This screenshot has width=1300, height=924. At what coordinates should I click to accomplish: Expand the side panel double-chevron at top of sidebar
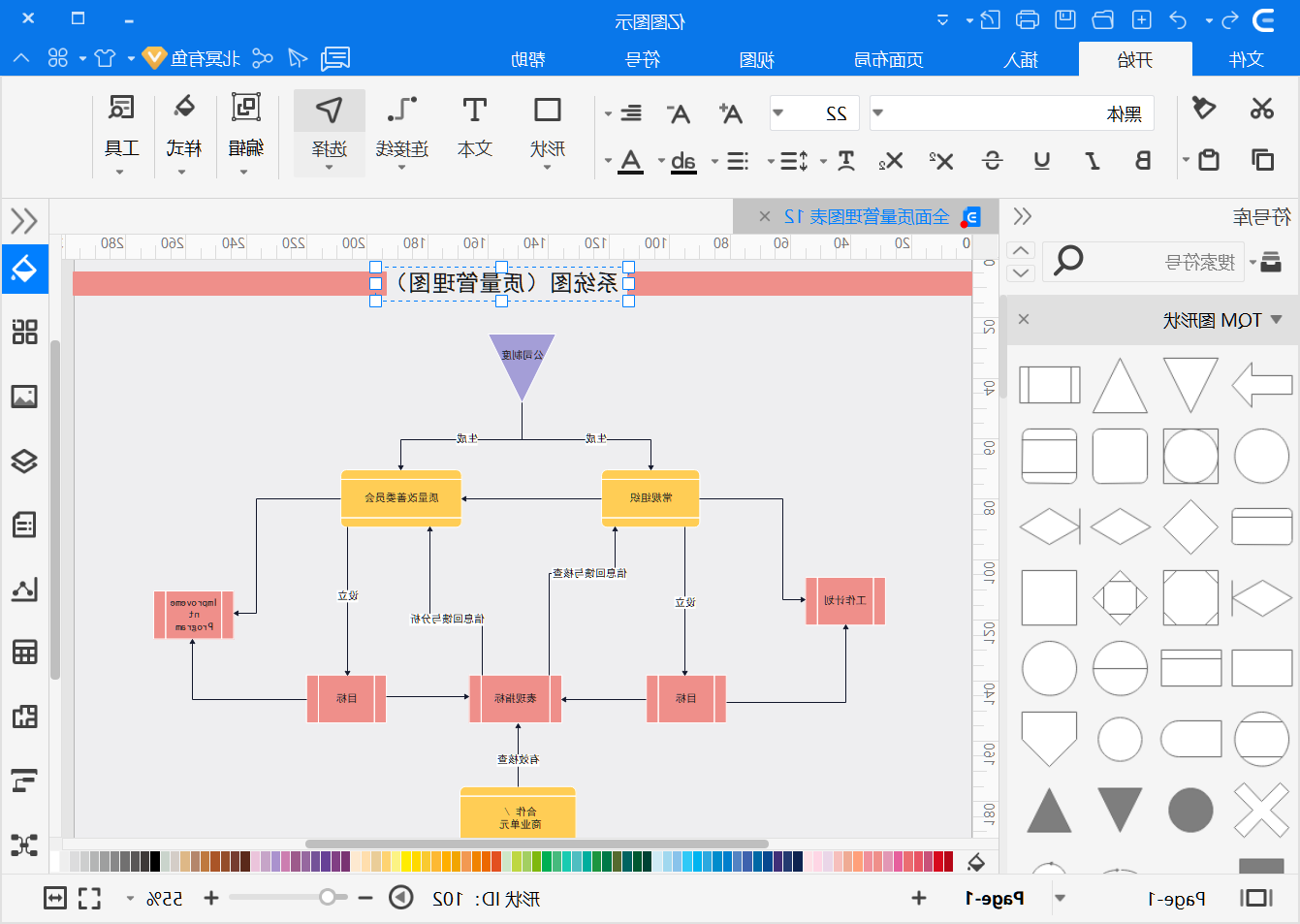[24, 221]
